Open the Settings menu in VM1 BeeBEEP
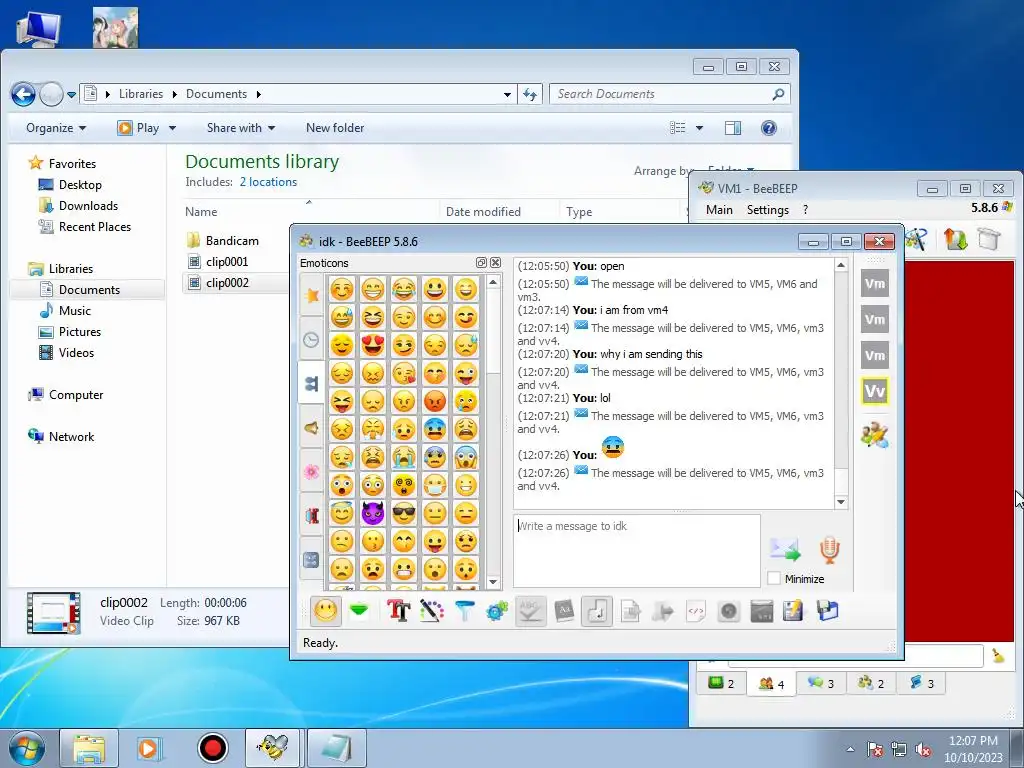1024x768 pixels. tap(767, 210)
